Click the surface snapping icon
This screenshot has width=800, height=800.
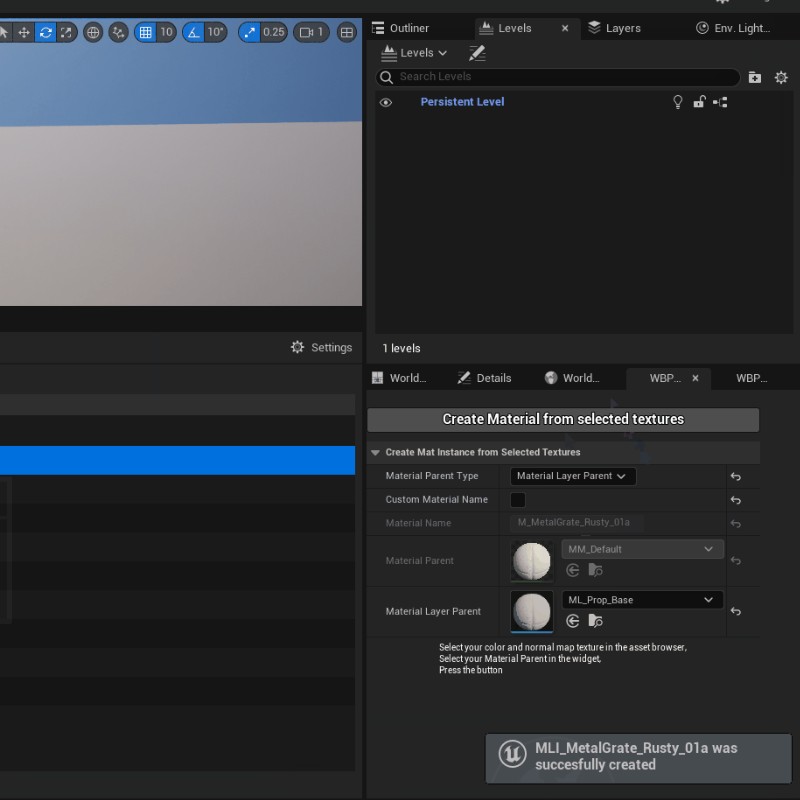pos(119,32)
